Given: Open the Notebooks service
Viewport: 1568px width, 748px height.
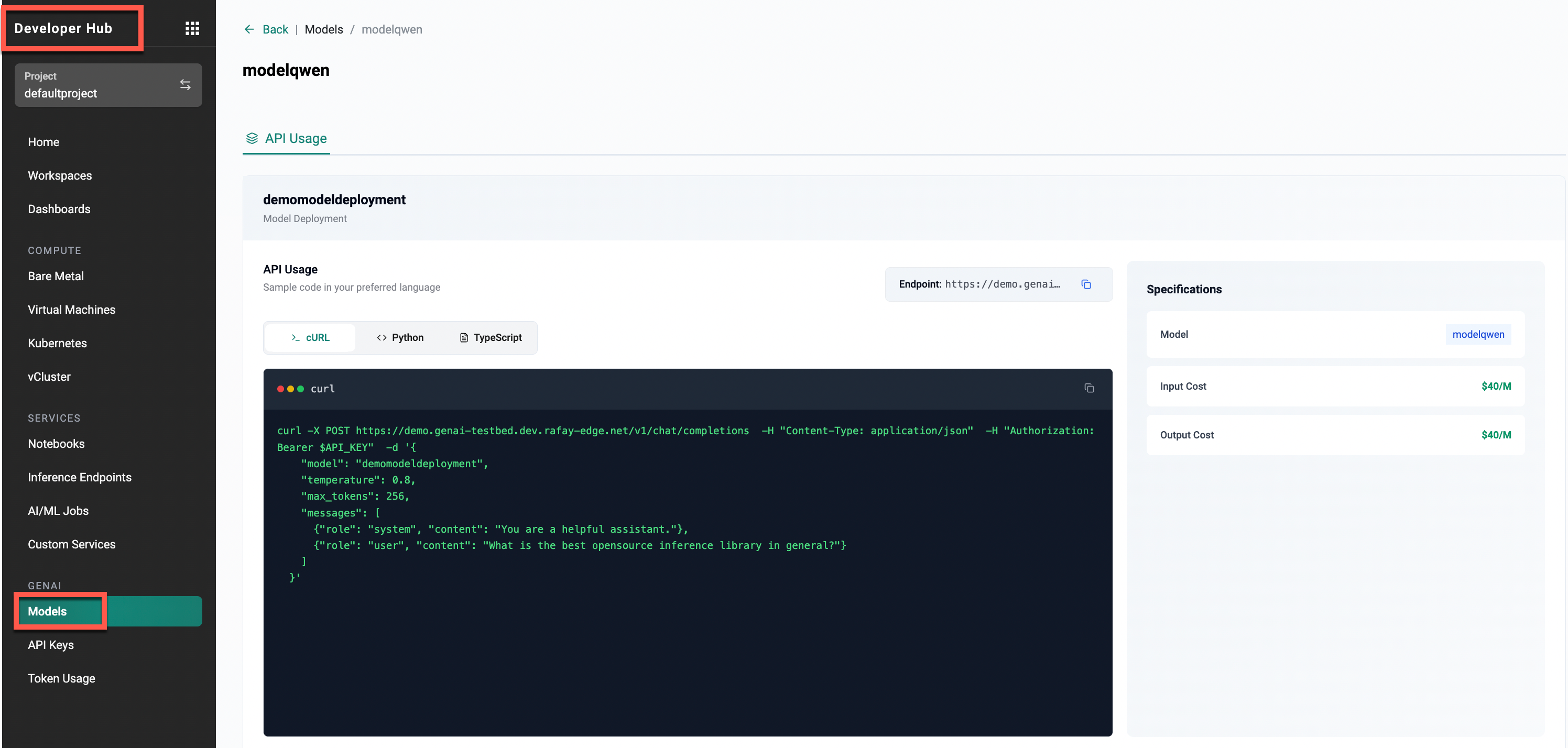Looking at the screenshot, I should (56, 444).
